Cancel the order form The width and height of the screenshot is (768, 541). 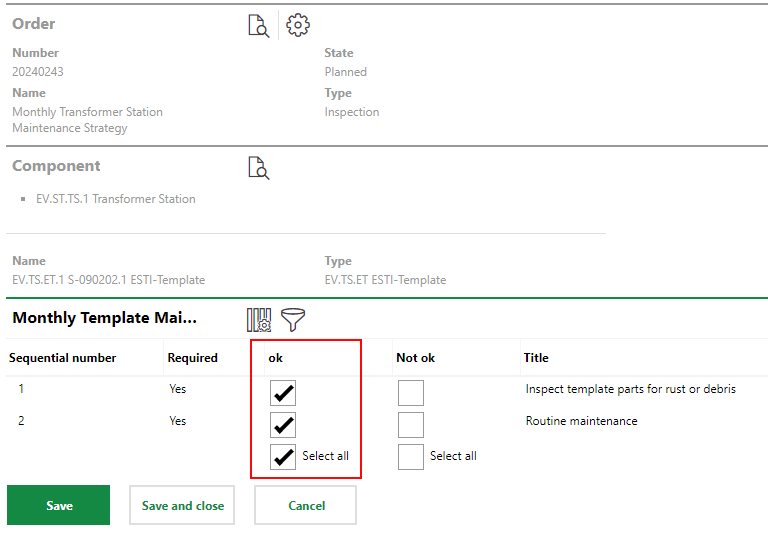(x=306, y=506)
